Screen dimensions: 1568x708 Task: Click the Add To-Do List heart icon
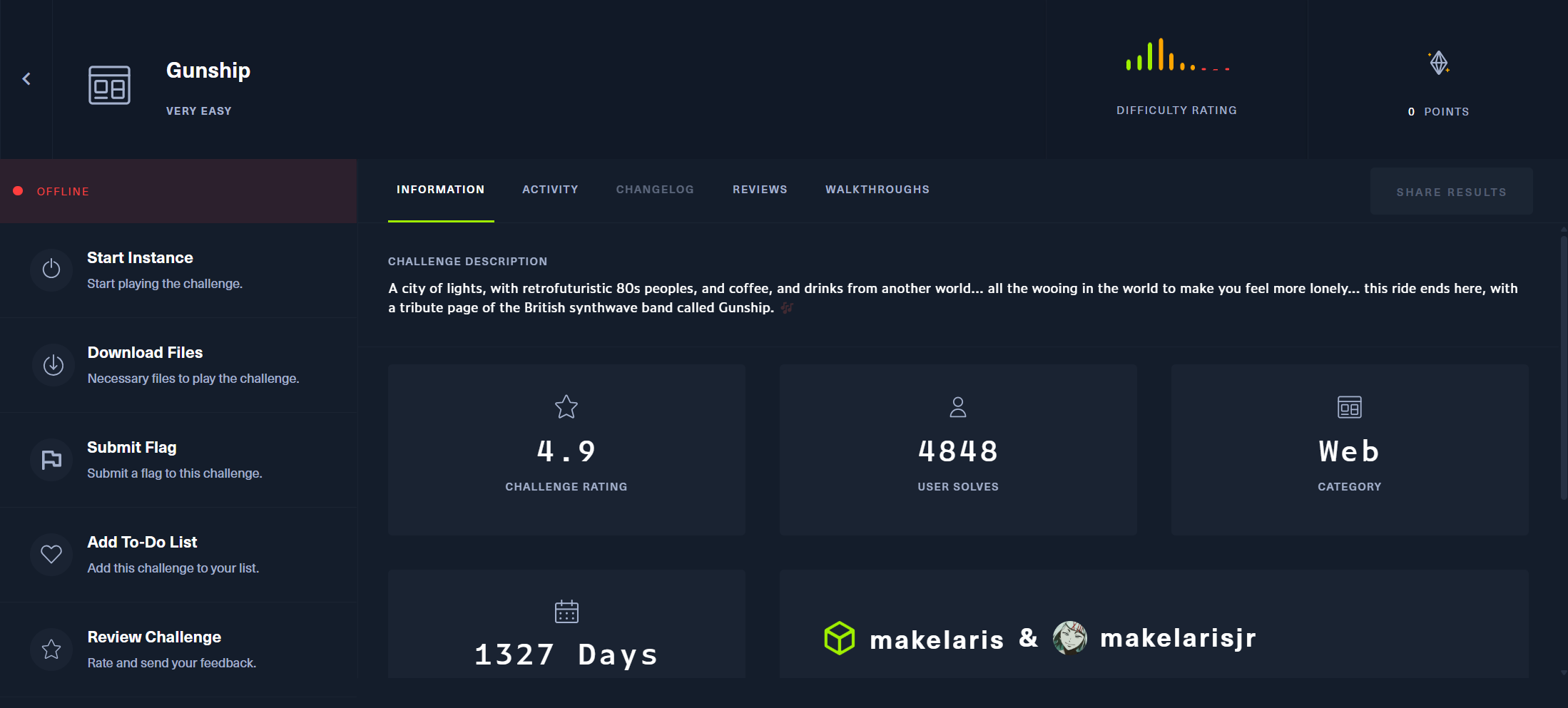pyautogui.click(x=51, y=554)
